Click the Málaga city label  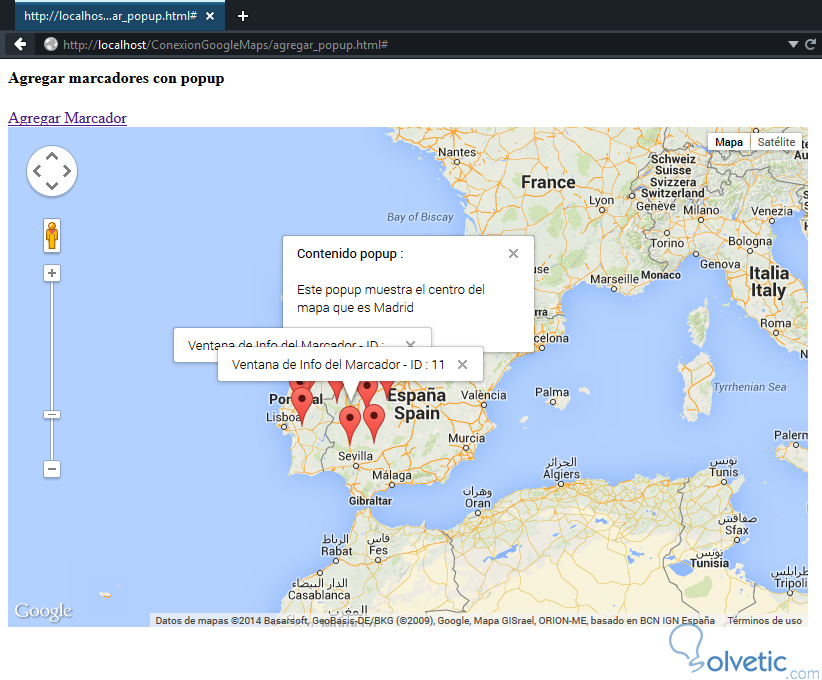pyautogui.click(x=392, y=475)
